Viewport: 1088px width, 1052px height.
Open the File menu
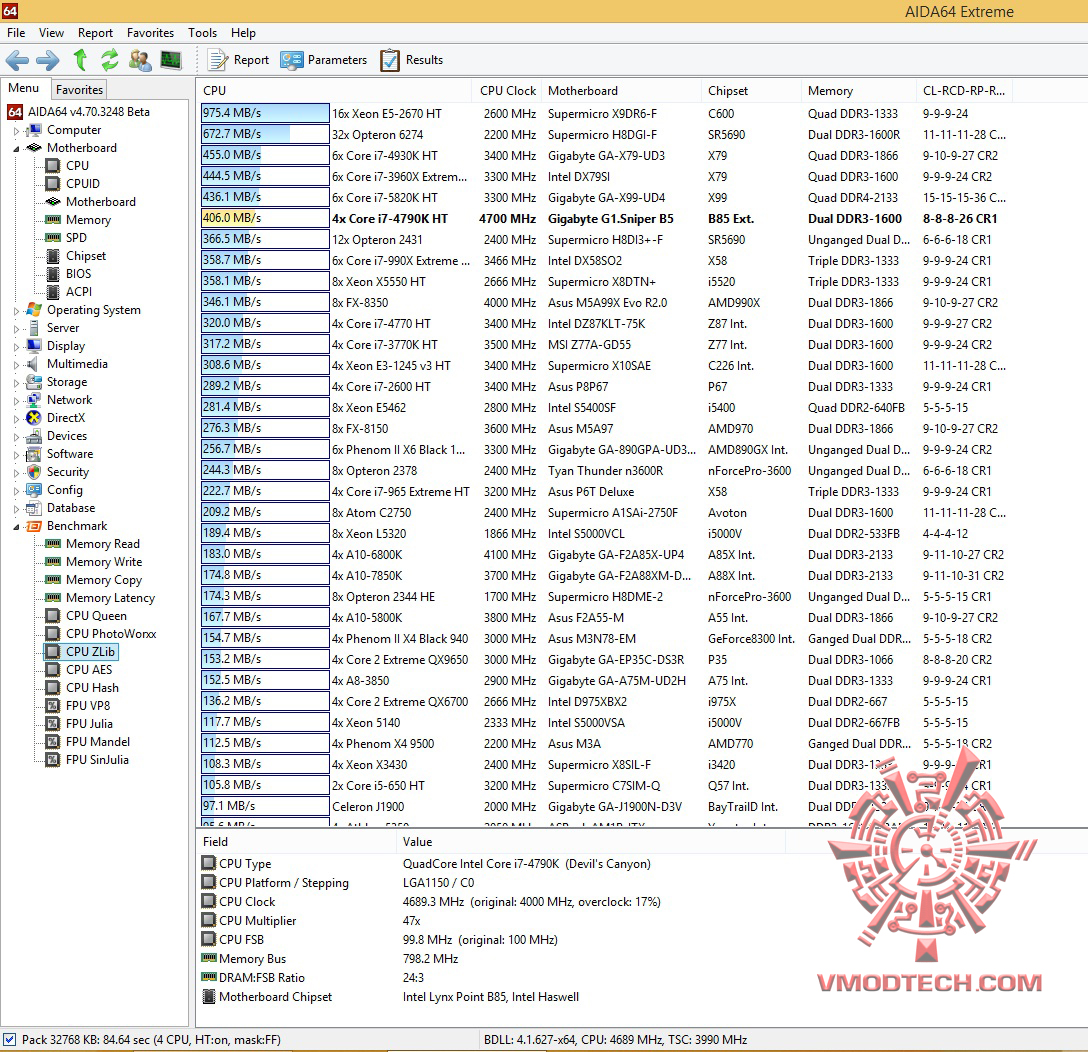click(16, 33)
